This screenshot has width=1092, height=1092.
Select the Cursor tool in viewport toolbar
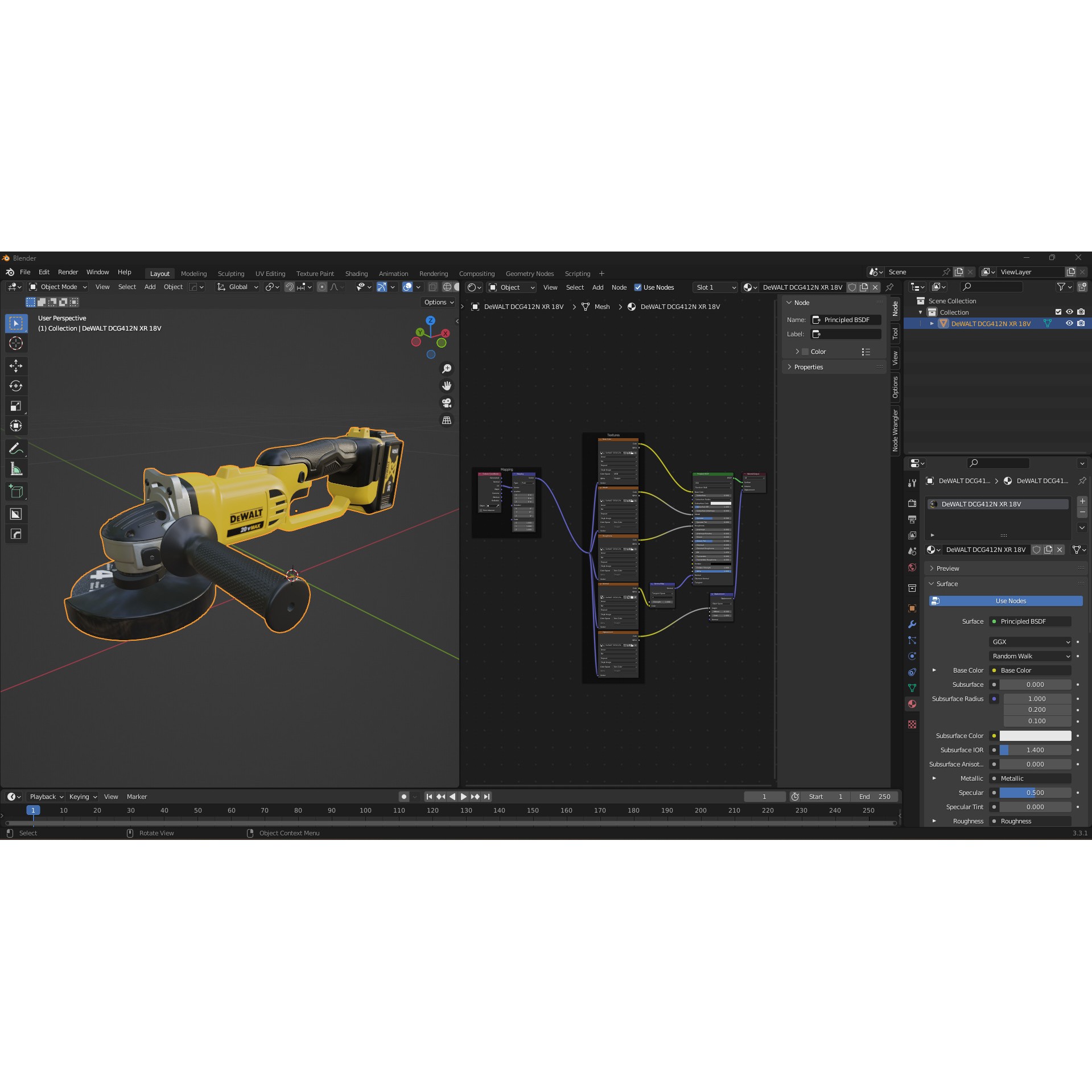tap(16, 343)
